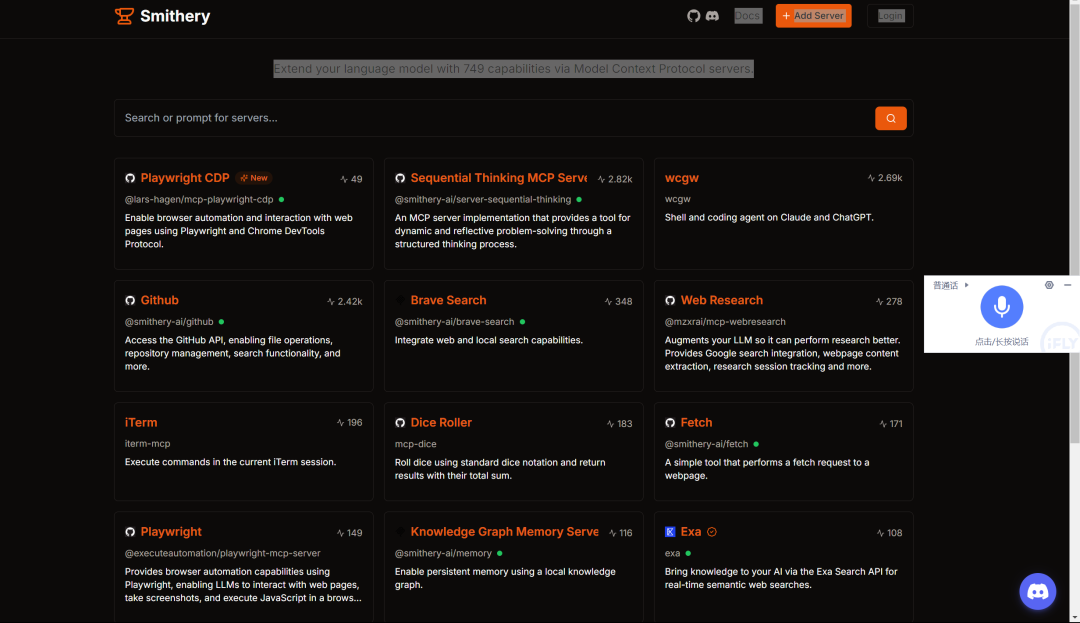Click GitHub icon beside Playwright title
Viewport: 1080px width, 623px height.
tap(130, 532)
